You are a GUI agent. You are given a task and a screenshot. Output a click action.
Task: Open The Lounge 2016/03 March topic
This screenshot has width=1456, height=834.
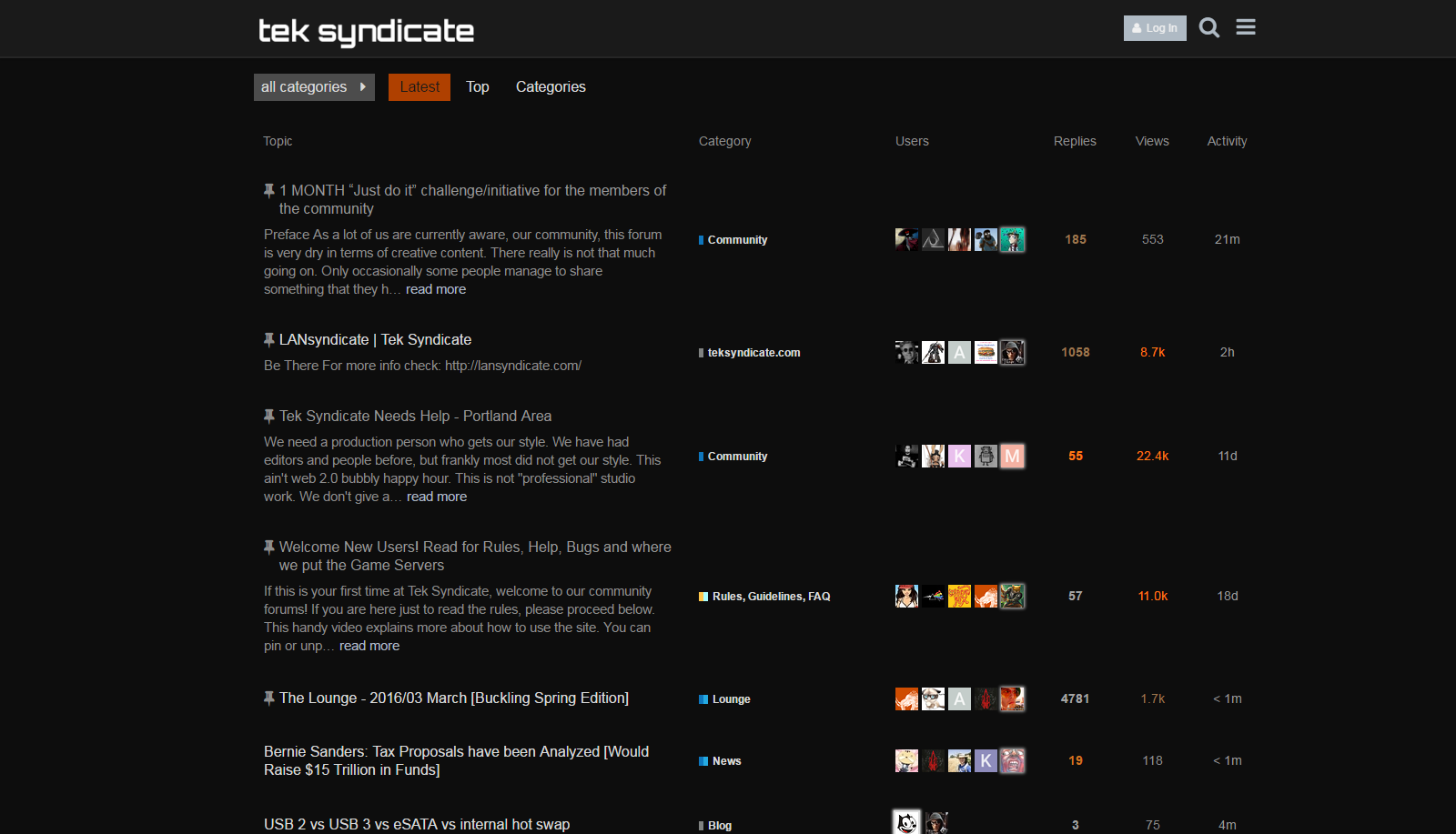(453, 698)
